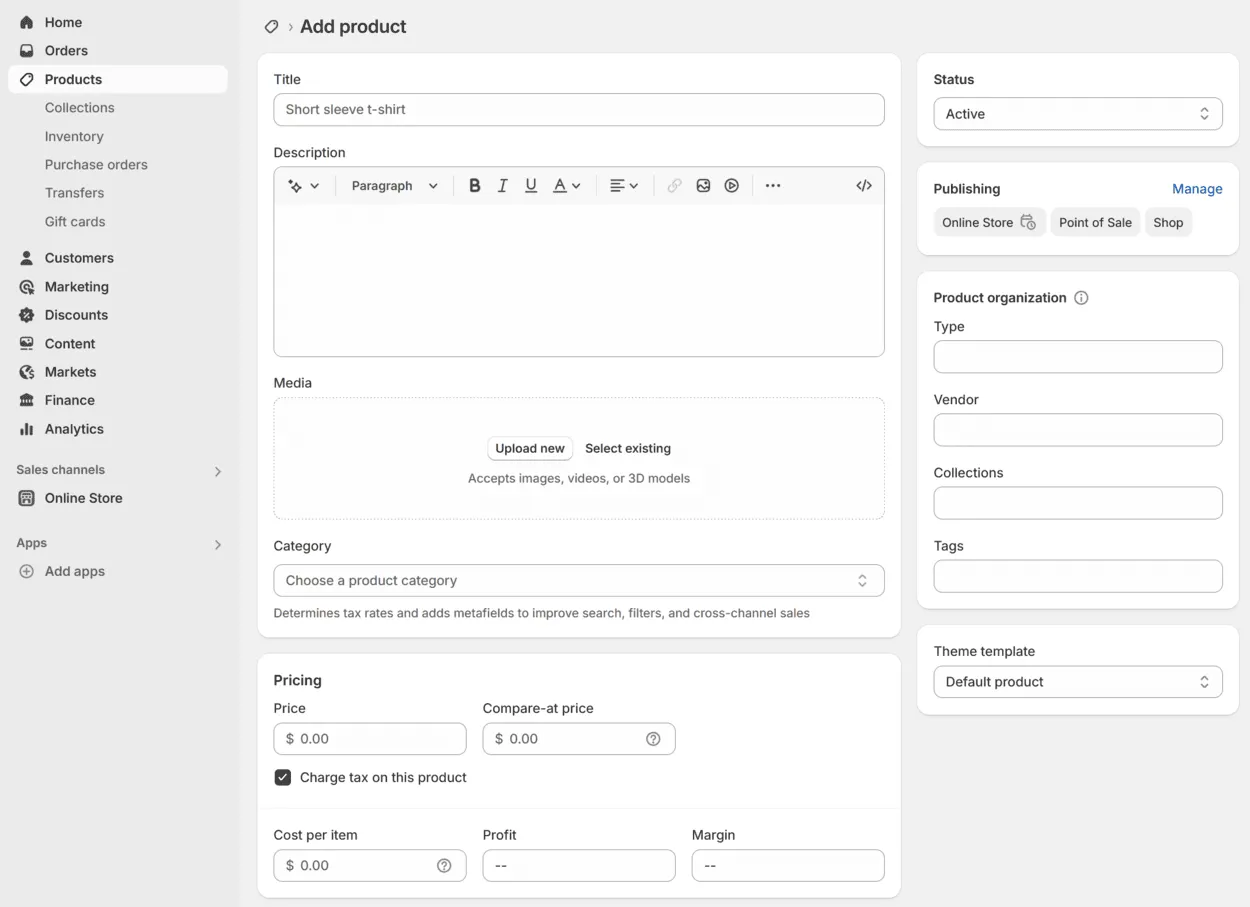Insert an image into the description

pyautogui.click(x=703, y=186)
